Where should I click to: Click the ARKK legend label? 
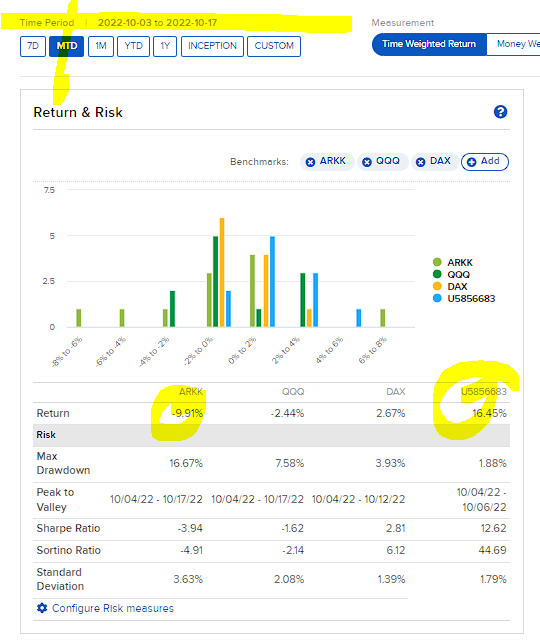pyautogui.click(x=460, y=262)
